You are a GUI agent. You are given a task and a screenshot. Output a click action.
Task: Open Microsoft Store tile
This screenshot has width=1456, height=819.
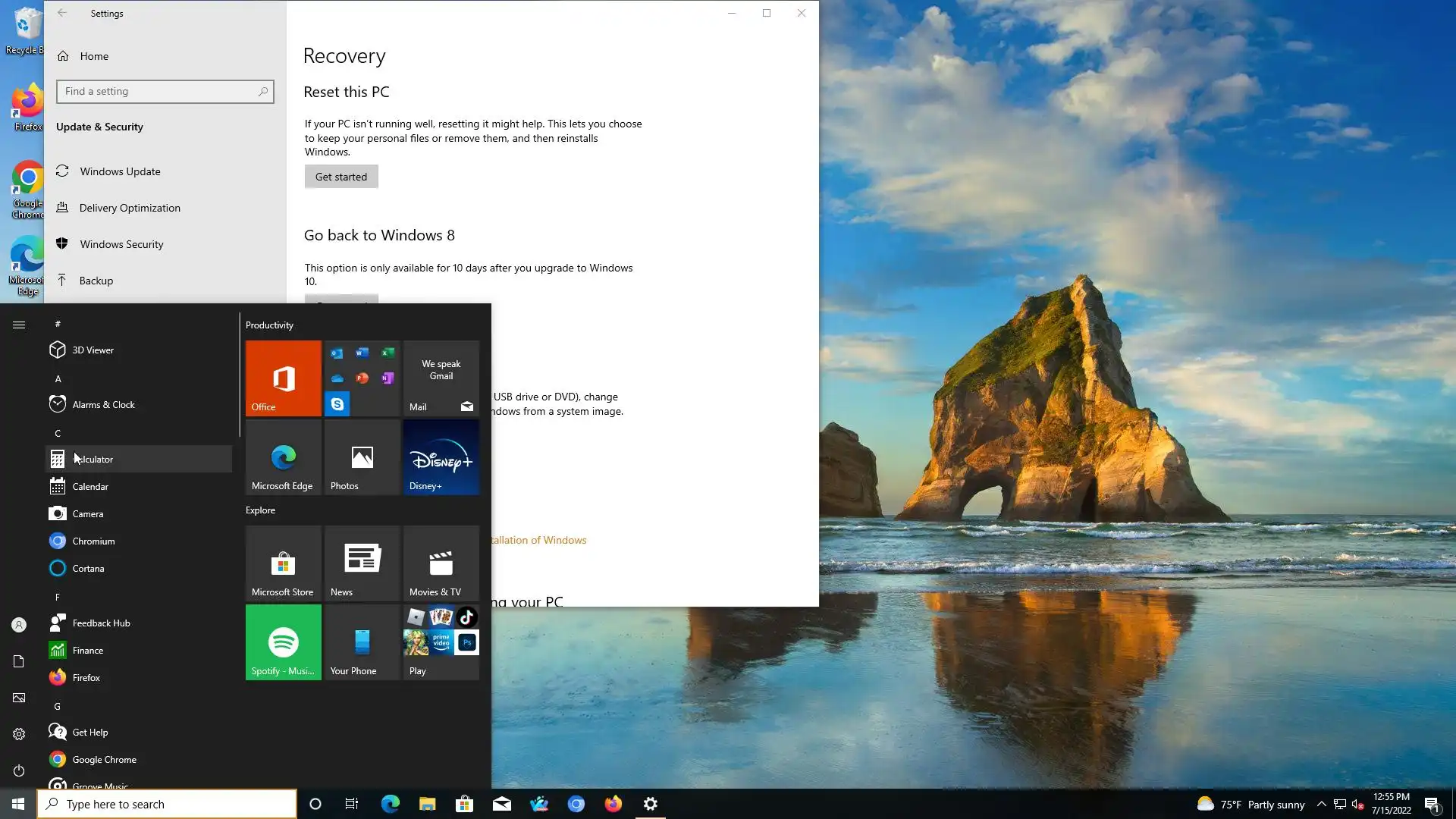pos(283,563)
